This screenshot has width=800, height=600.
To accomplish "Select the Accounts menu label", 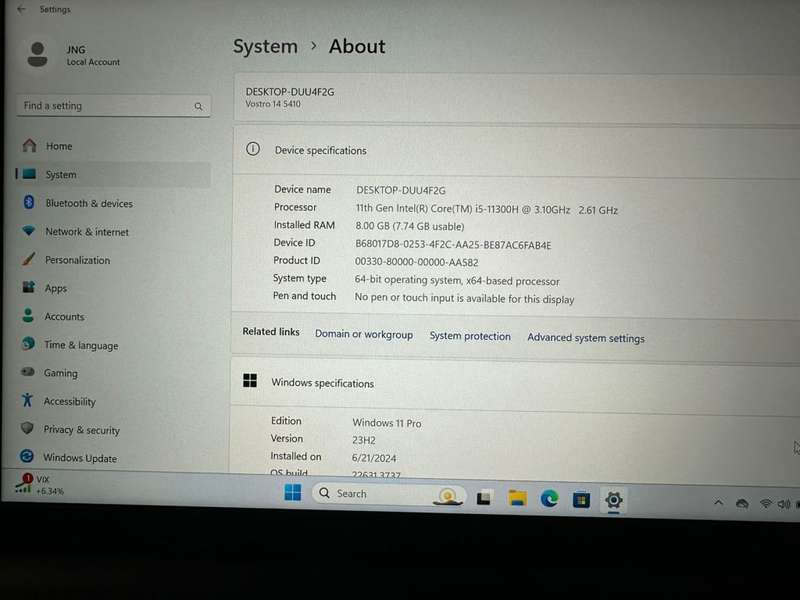I will click(x=64, y=316).
